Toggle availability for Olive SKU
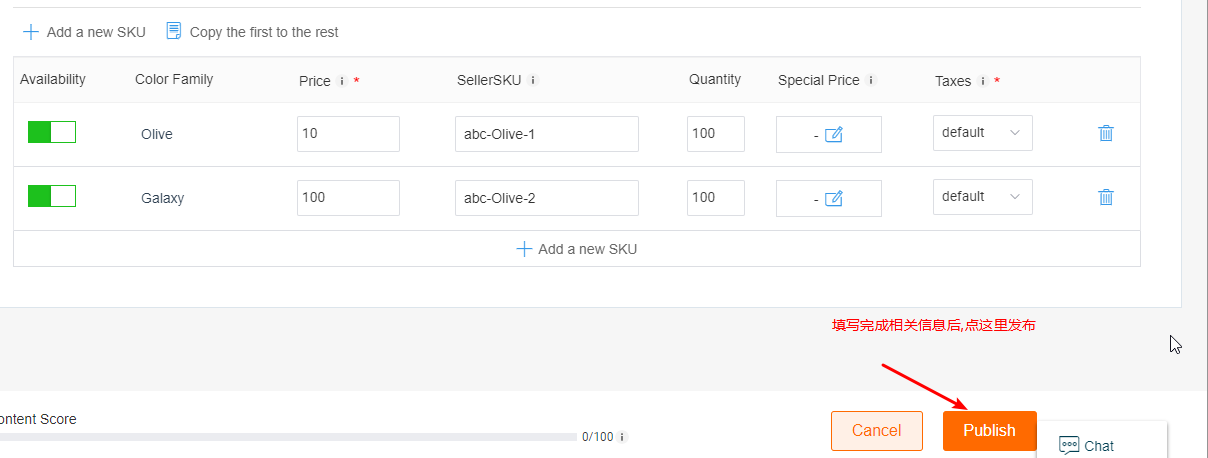The height and width of the screenshot is (458, 1208). point(52,132)
